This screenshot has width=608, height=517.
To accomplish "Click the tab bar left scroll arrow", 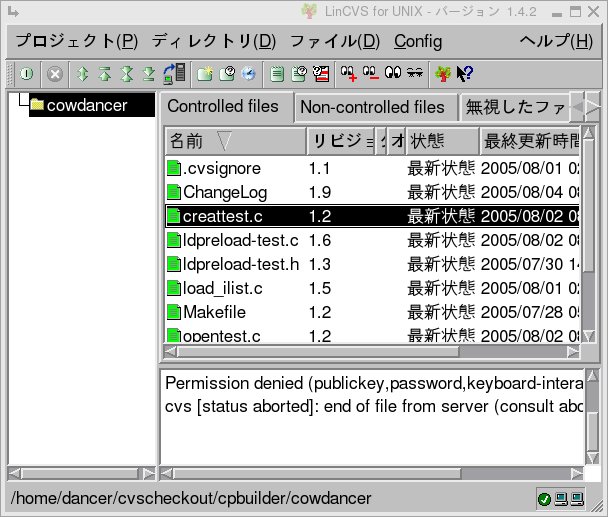I will coord(578,107).
